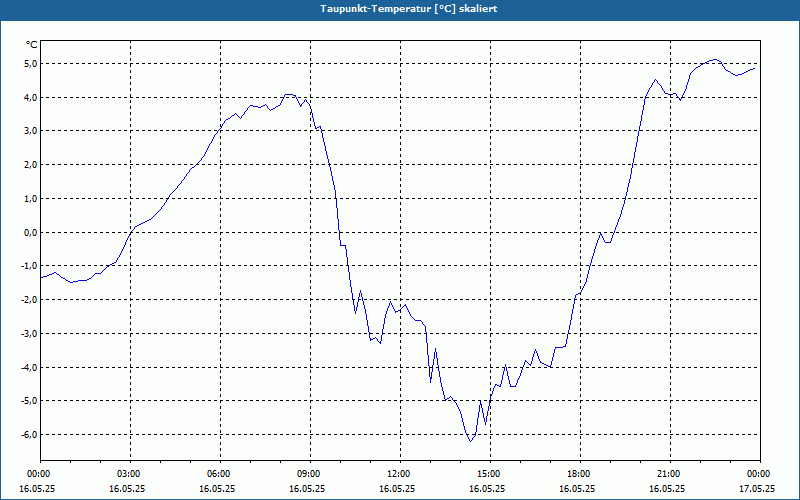Click the 16.05.25 date under 09:00
This screenshot has width=800, height=500.
[307, 488]
